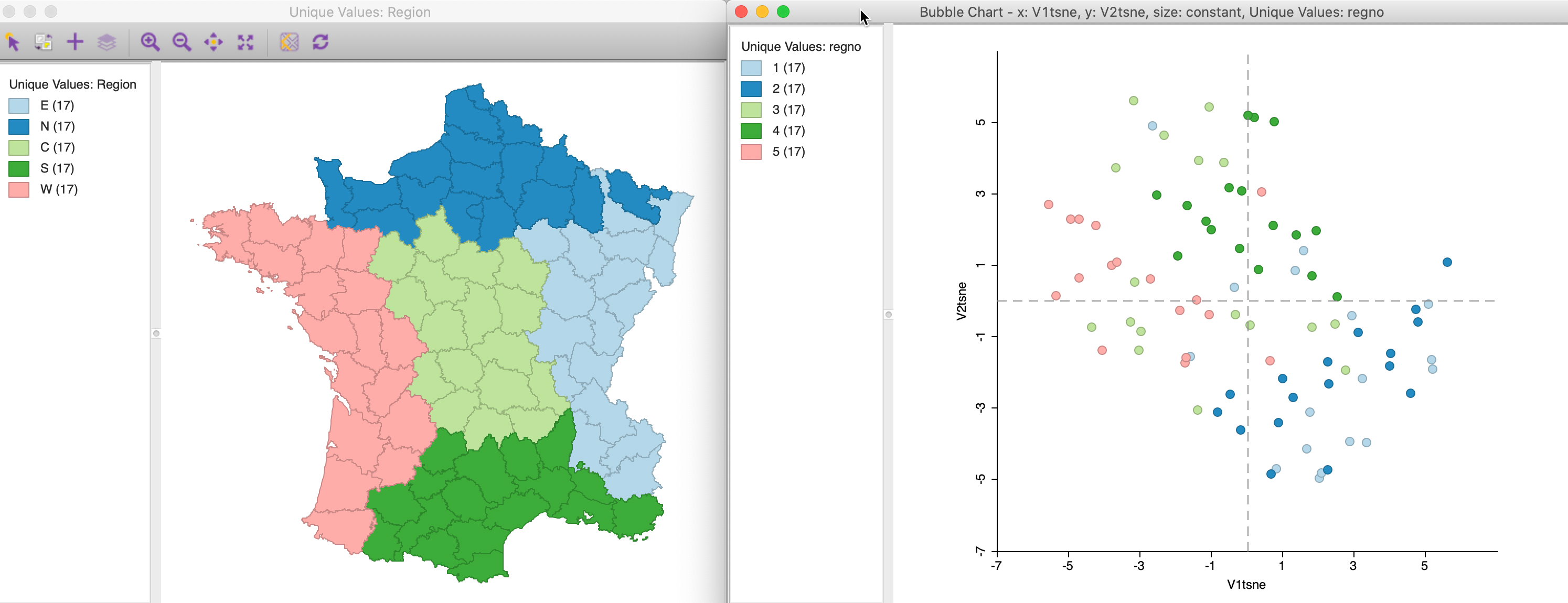Click the pink regno 5 legend swatch
1568x603 pixels.
tap(751, 152)
